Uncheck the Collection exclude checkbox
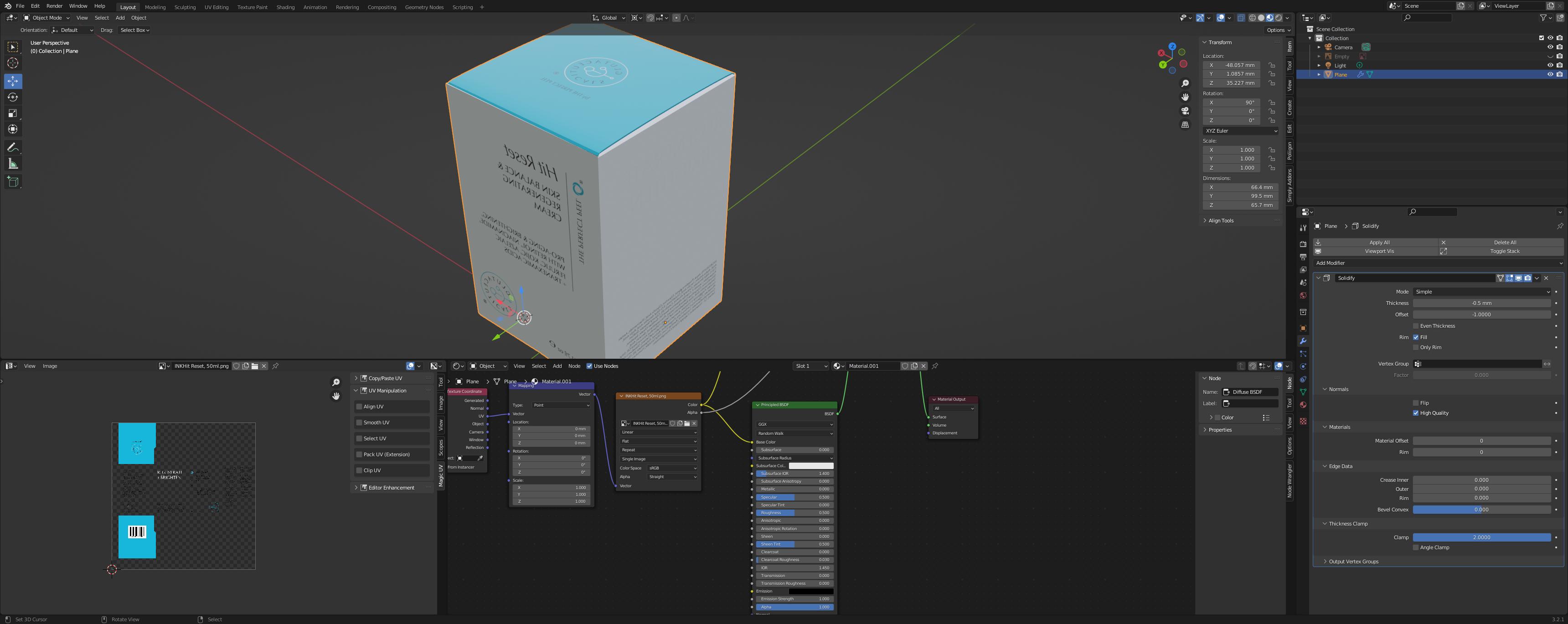This screenshot has height=624, width=1568. [1541, 38]
